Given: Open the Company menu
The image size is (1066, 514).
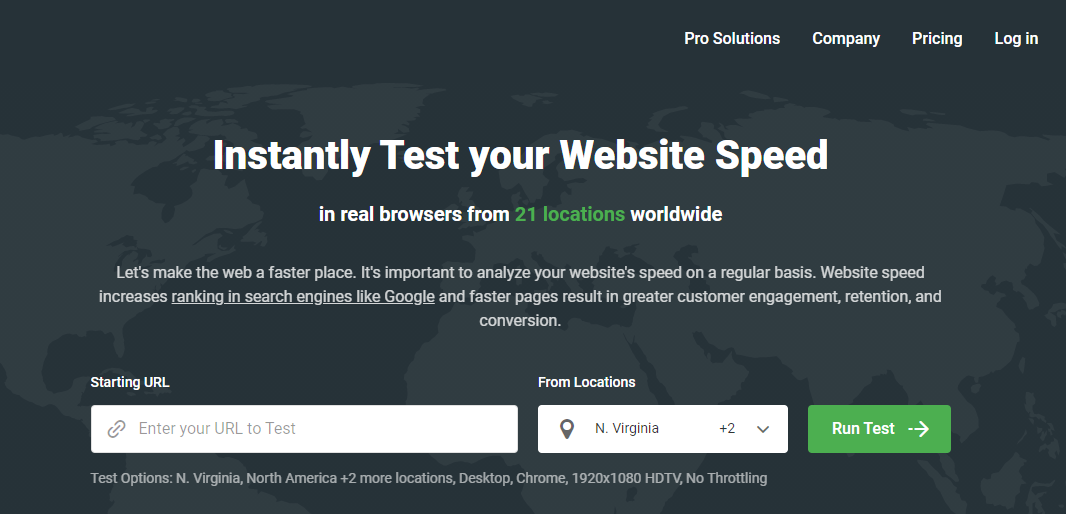Looking at the screenshot, I should click(846, 39).
